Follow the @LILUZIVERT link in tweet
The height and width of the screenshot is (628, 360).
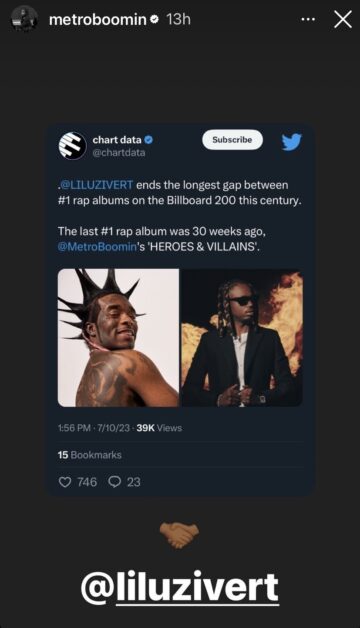[96, 185]
